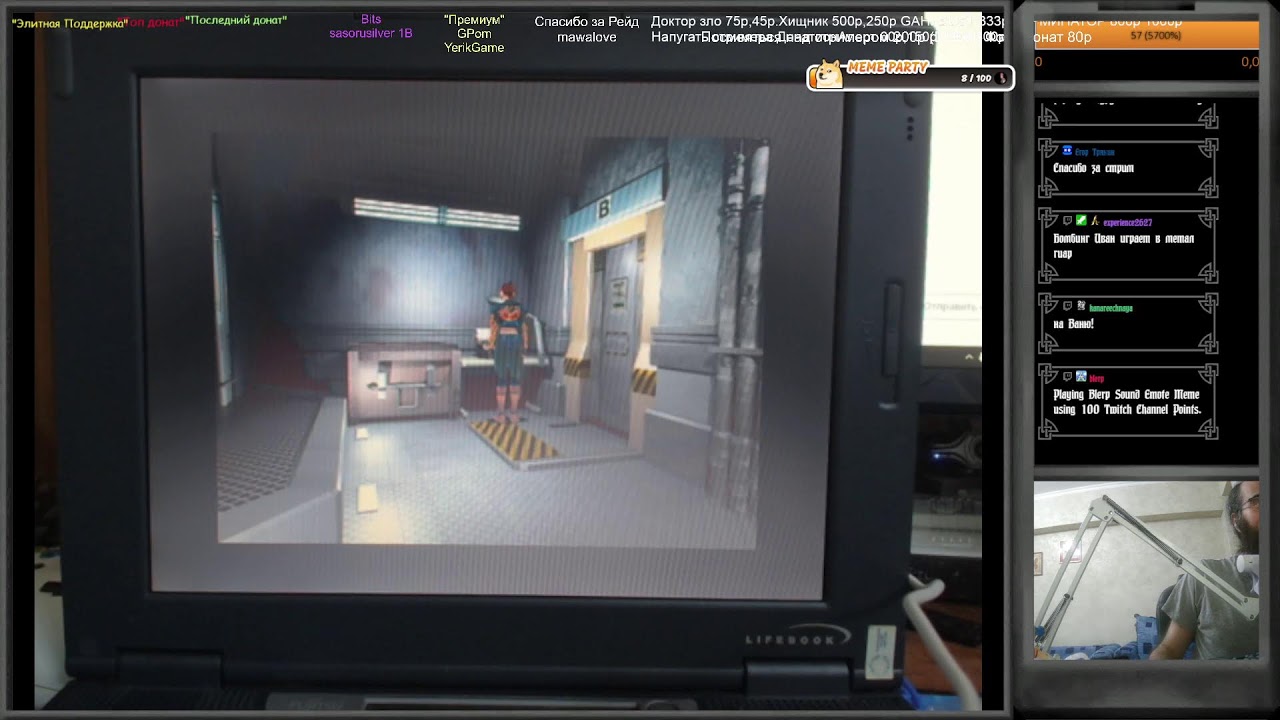Click the "Элитная Поддержка" label
1280x720 pixels.
pyautogui.click(x=69, y=23)
